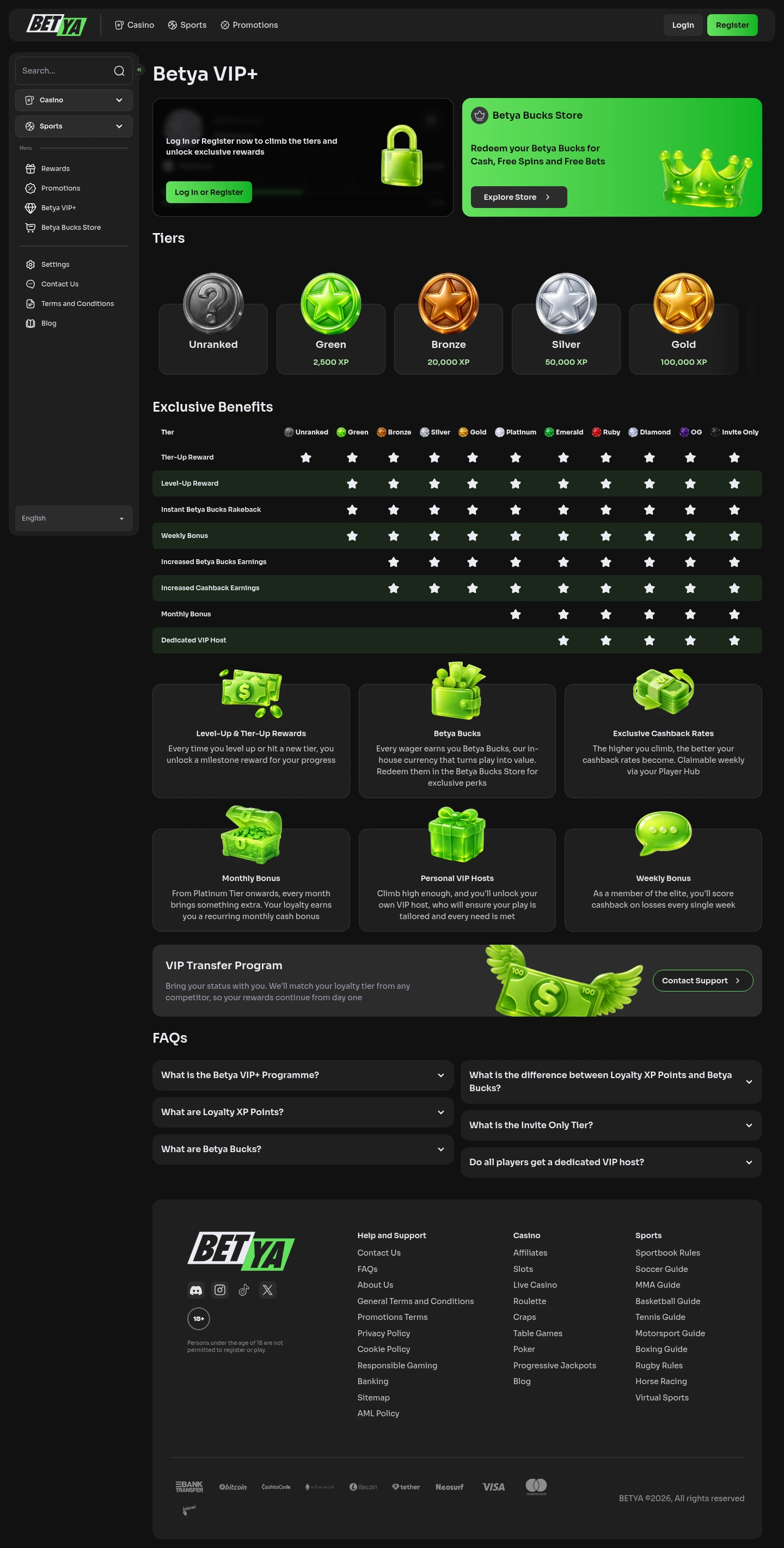The width and height of the screenshot is (784, 1548).
Task: Click the Bitcoin payment logo in footer
Action: point(233,1486)
